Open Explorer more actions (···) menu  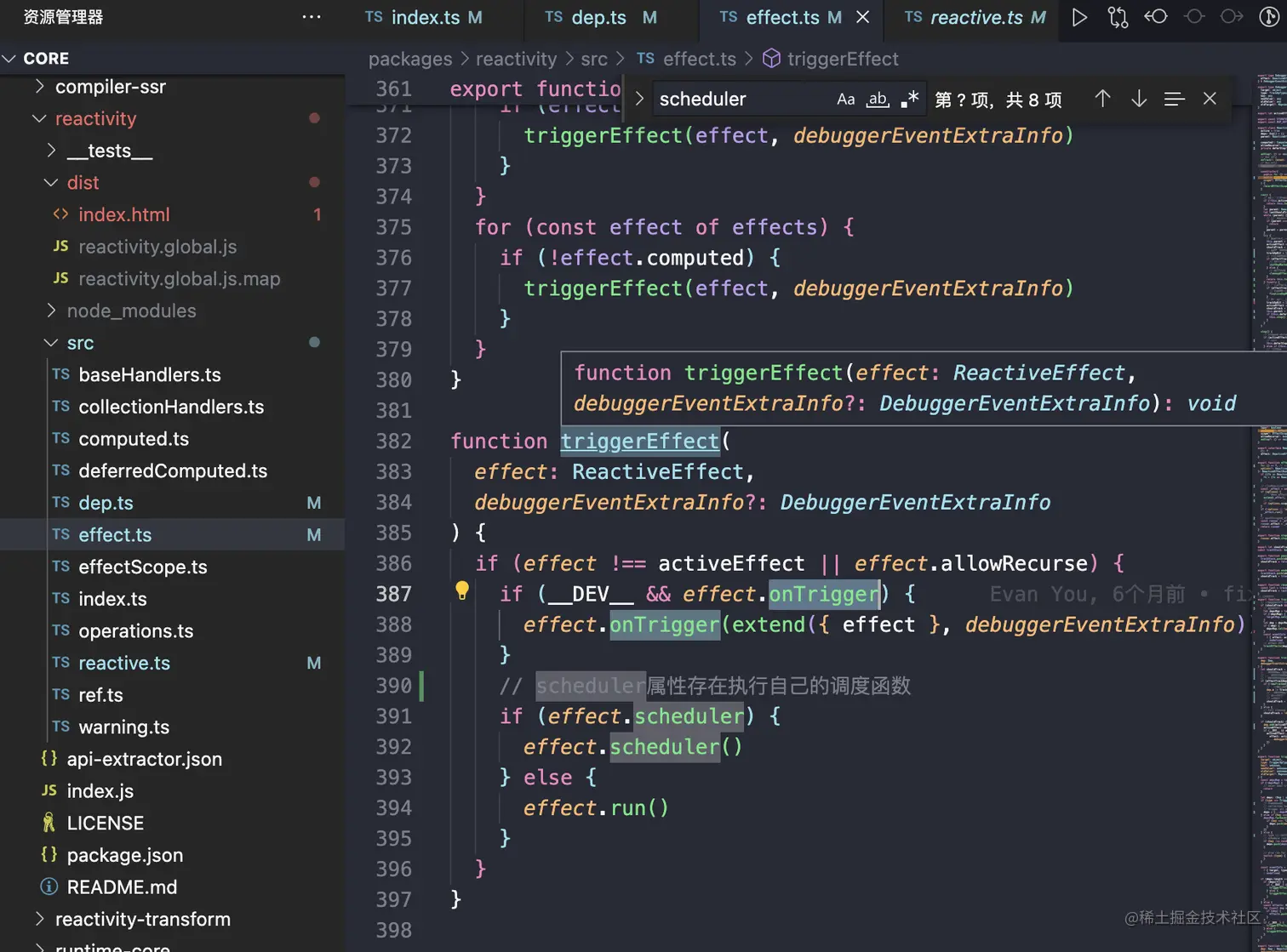click(x=312, y=16)
